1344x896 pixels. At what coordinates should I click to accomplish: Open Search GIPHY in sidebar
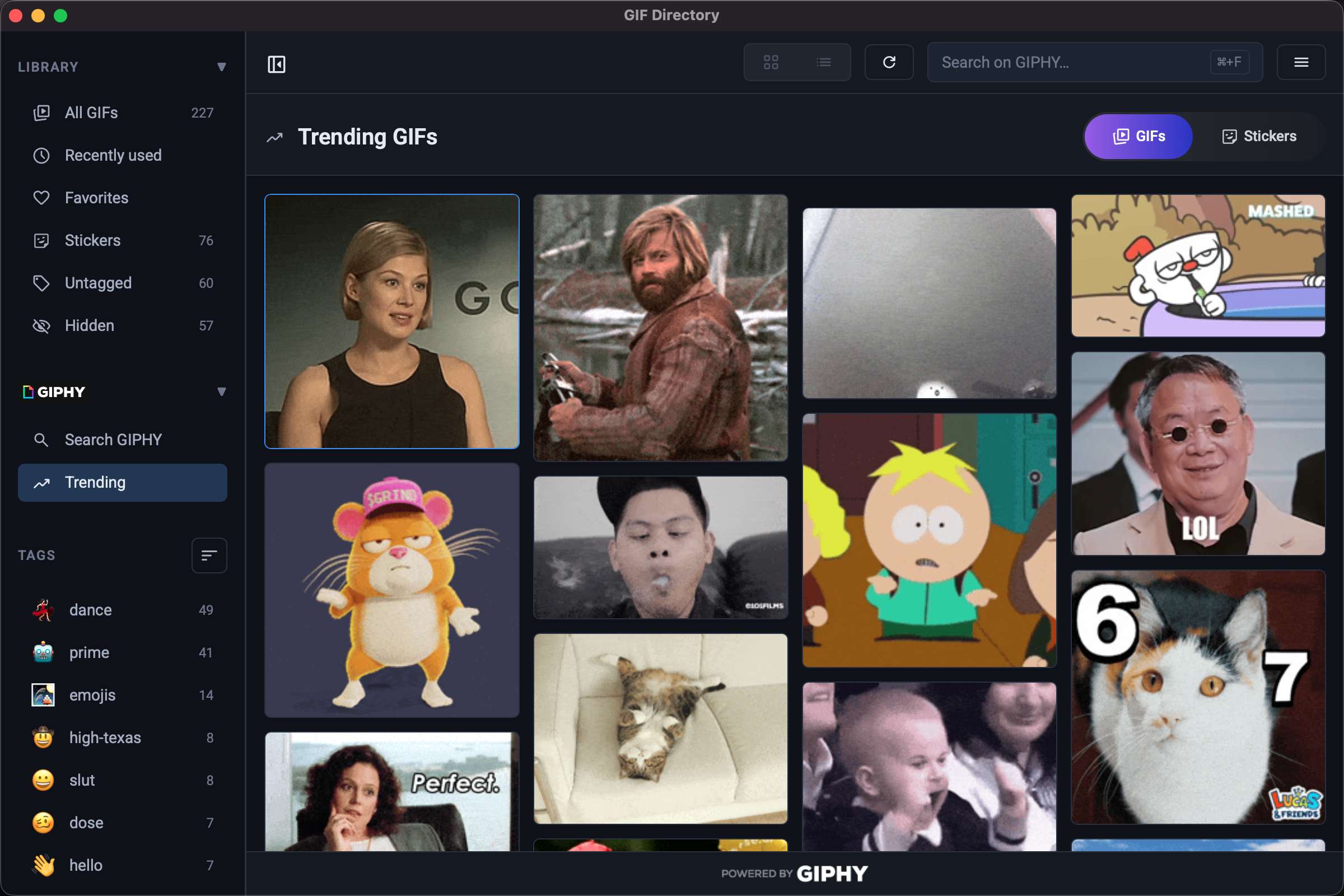point(122,440)
